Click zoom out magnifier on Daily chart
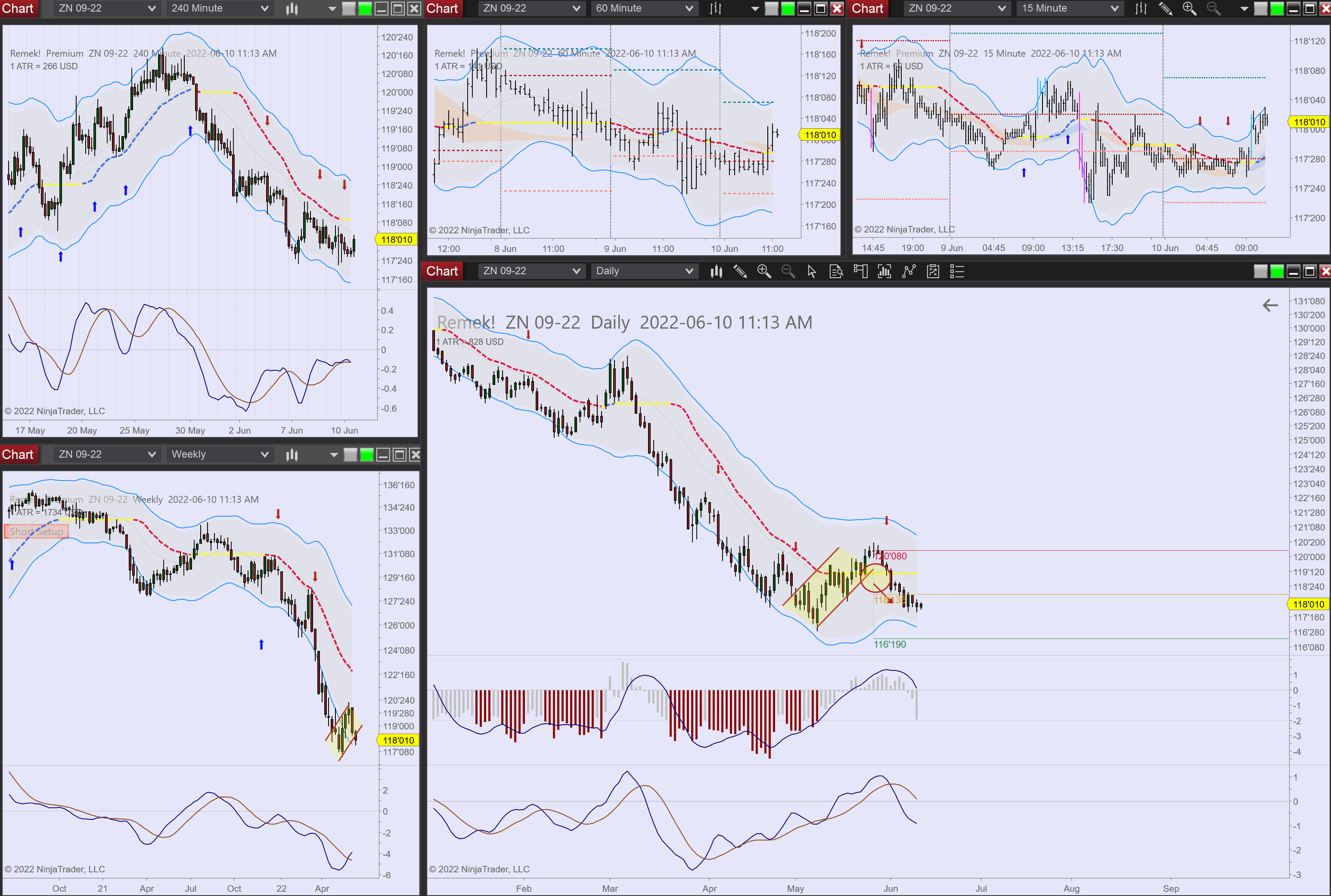This screenshot has width=1331, height=896. point(787,272)
